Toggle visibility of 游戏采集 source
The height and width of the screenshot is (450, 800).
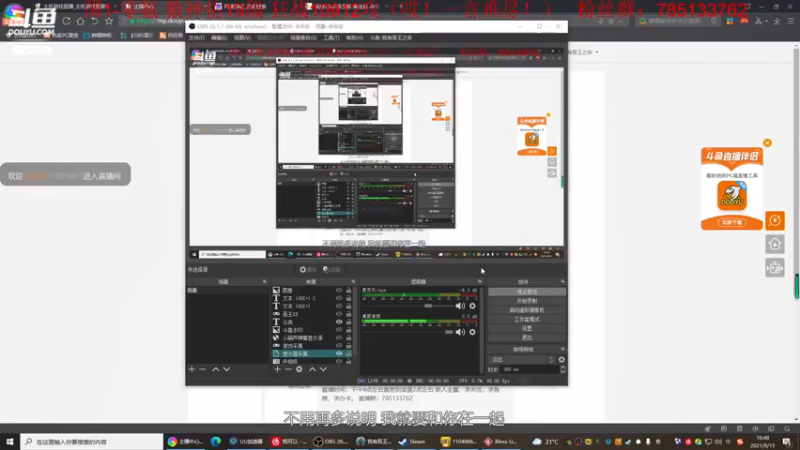pyautogui.click(x=339, y=345)
